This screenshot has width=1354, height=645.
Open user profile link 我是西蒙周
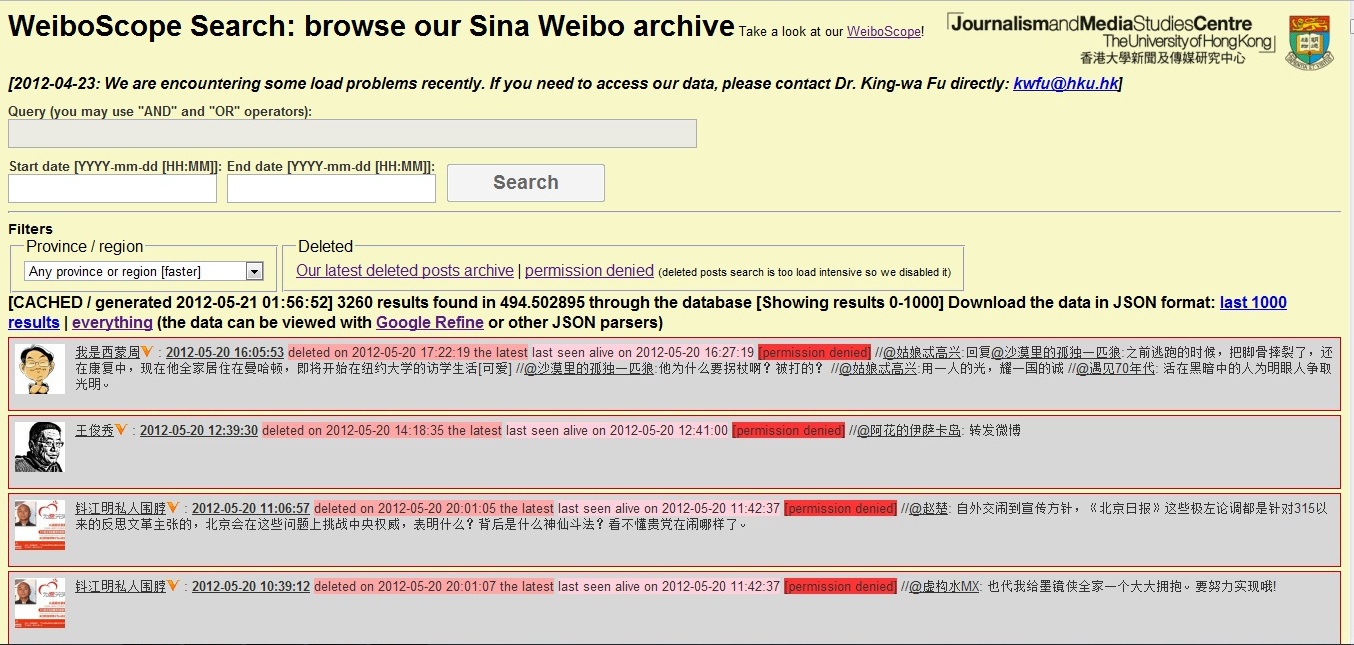pos(108,352)
